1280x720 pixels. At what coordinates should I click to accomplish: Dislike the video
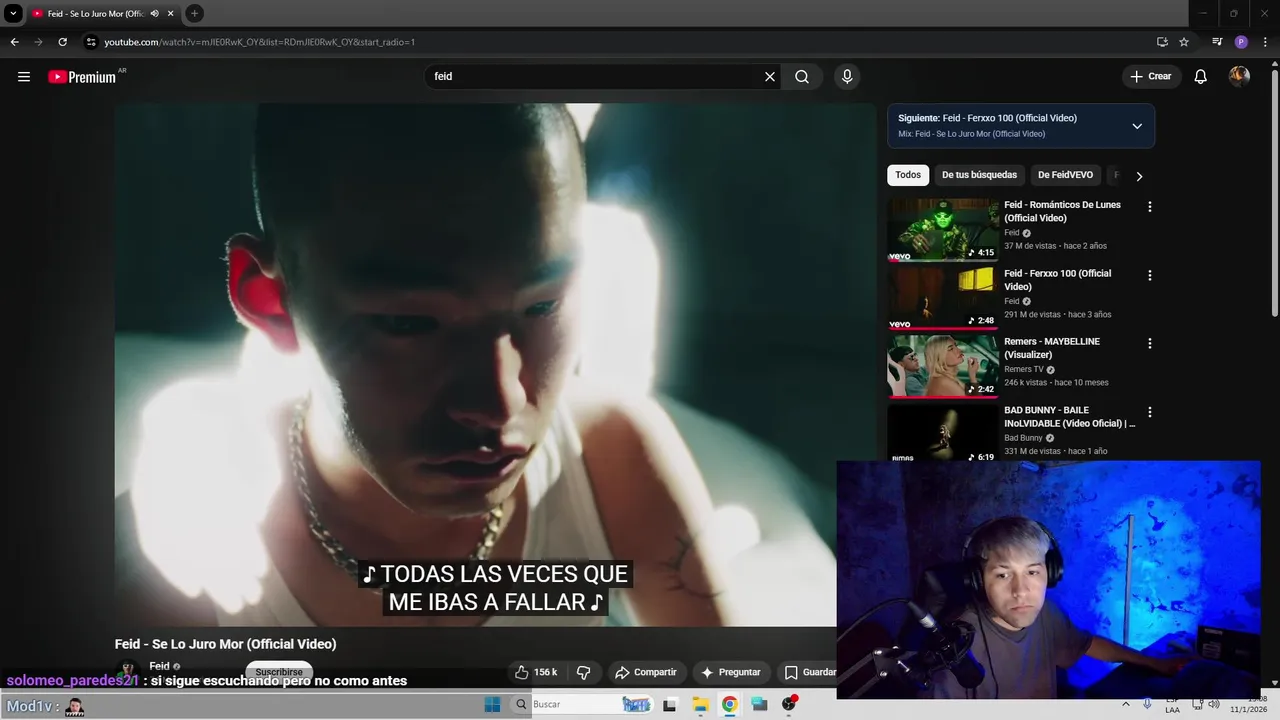(584, 672)
